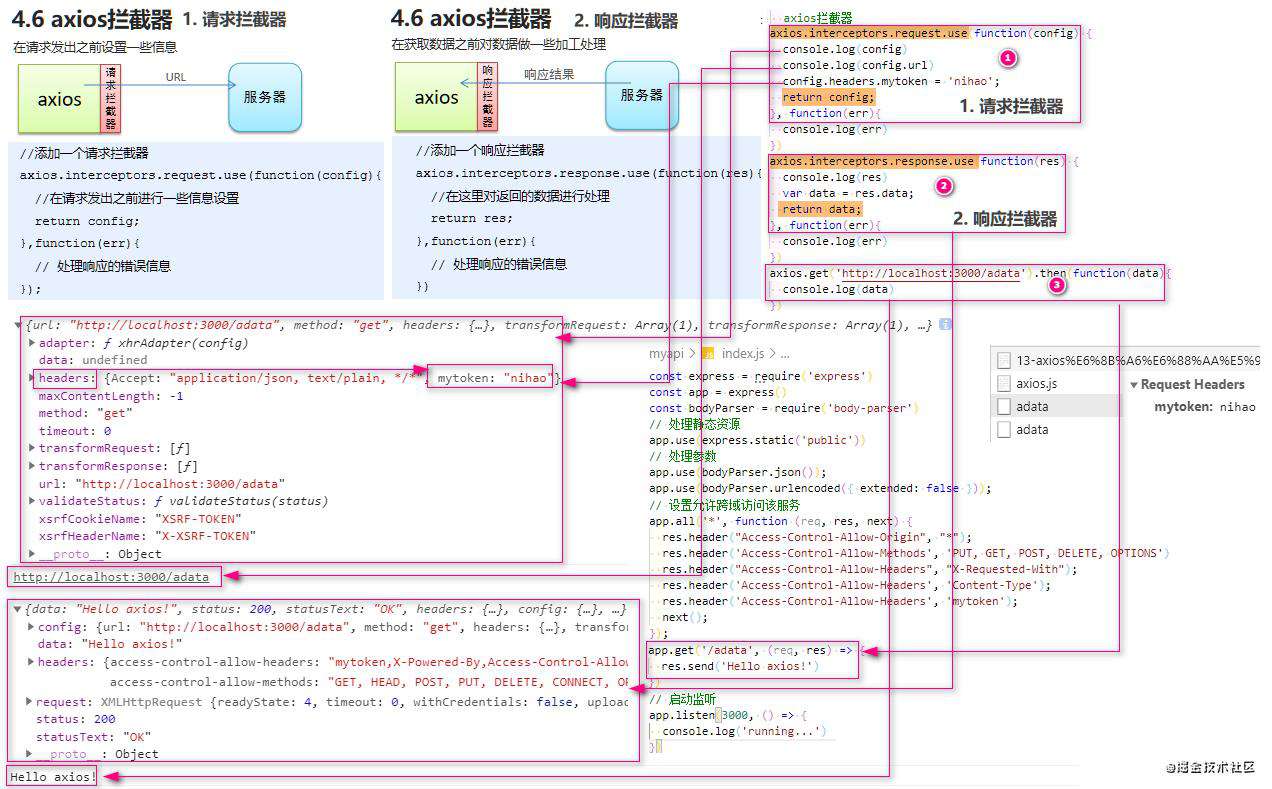Viewport: 1272px width, 789px height.
Task: Click the maxContentLength: -1 property
Action: (111, 396)
